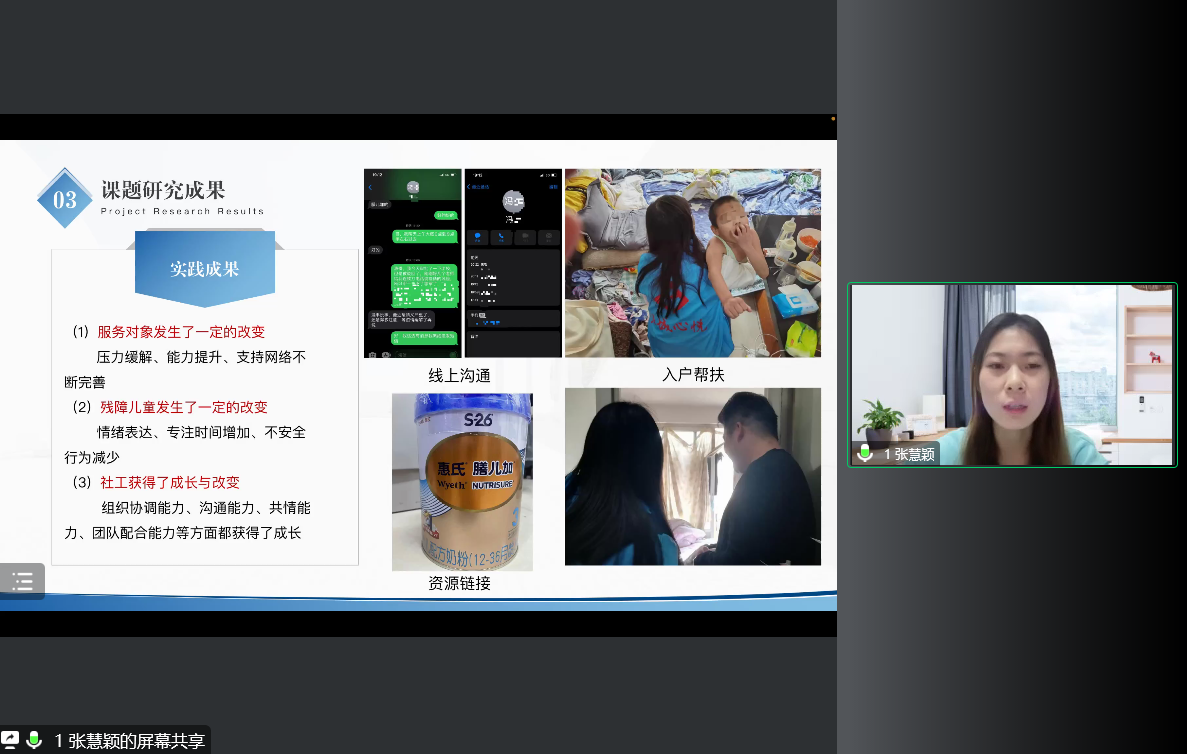
Task: Click the screen share icon in bottom-left label
Action: tap(11, 740)
